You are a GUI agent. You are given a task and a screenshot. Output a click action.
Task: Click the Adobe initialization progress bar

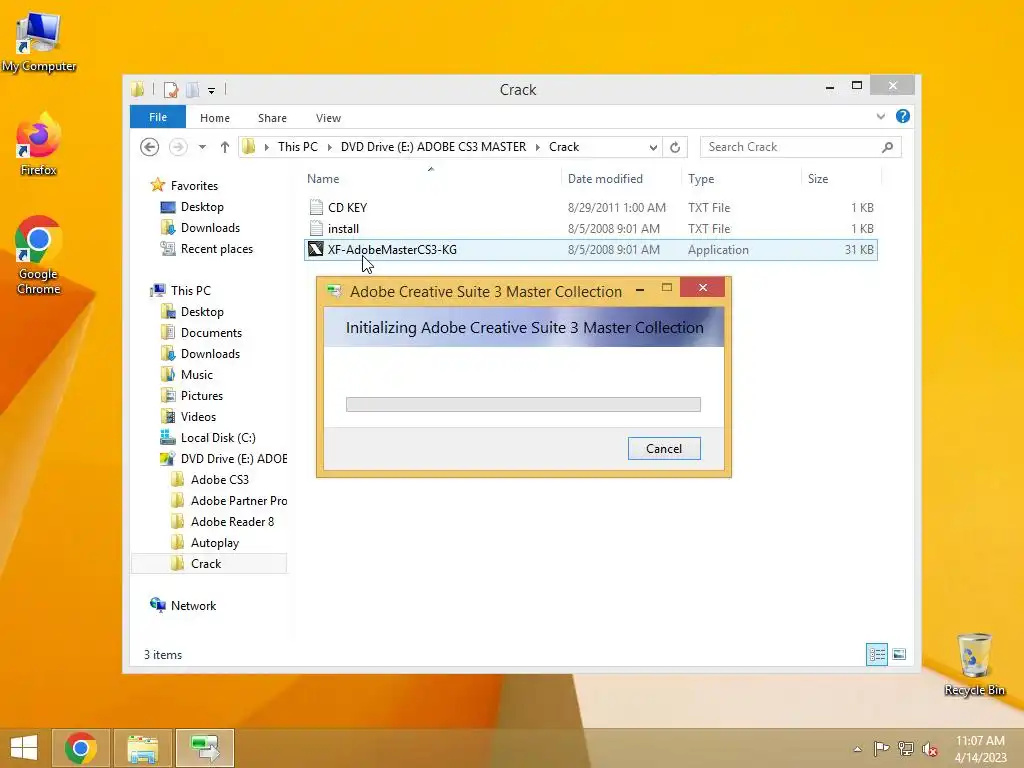pos(523,404)
